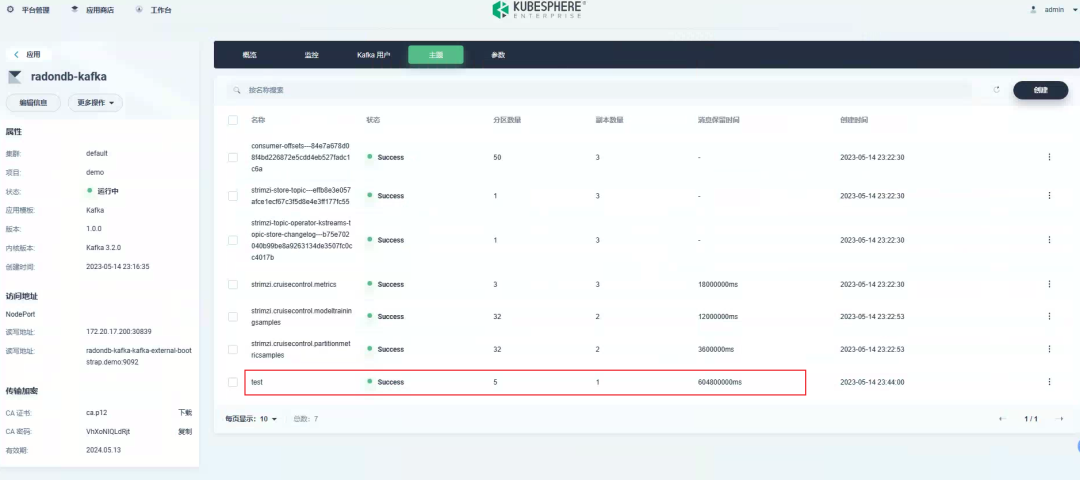
Task: Check the strimzi-store-topic checkbox
Action: click(x=233, y=196)
